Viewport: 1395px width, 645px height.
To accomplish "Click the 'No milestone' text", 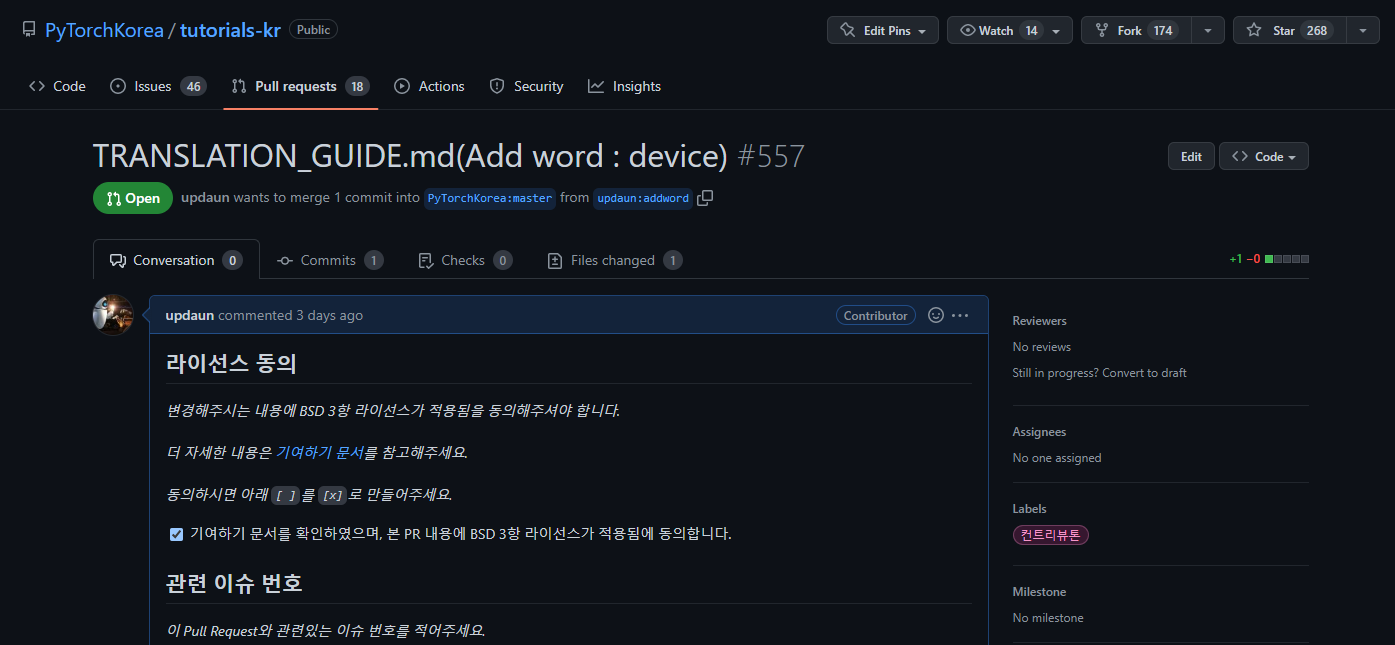I will pos(1048,618).
